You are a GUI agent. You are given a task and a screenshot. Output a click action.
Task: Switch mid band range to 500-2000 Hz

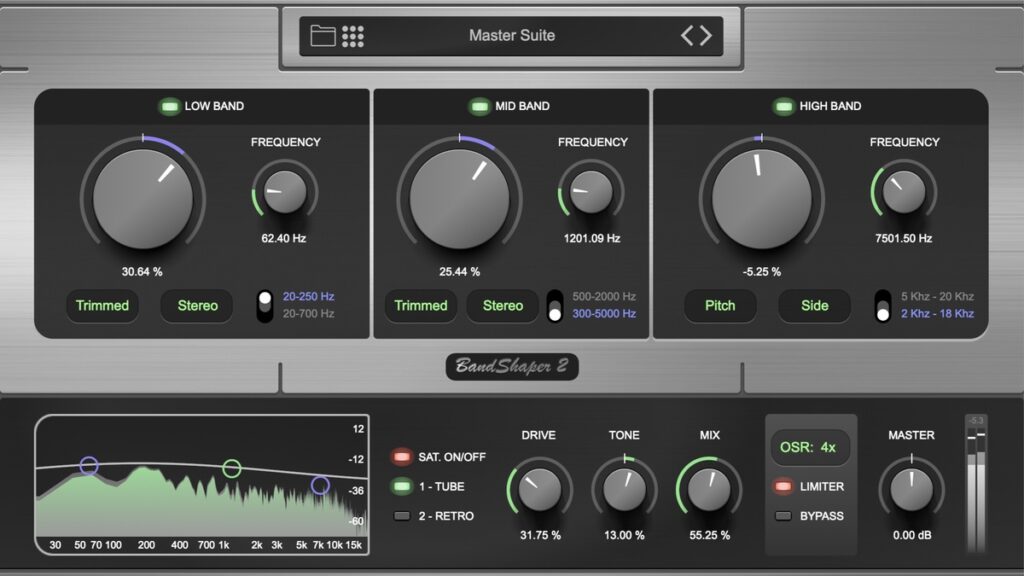coord(555,294)
